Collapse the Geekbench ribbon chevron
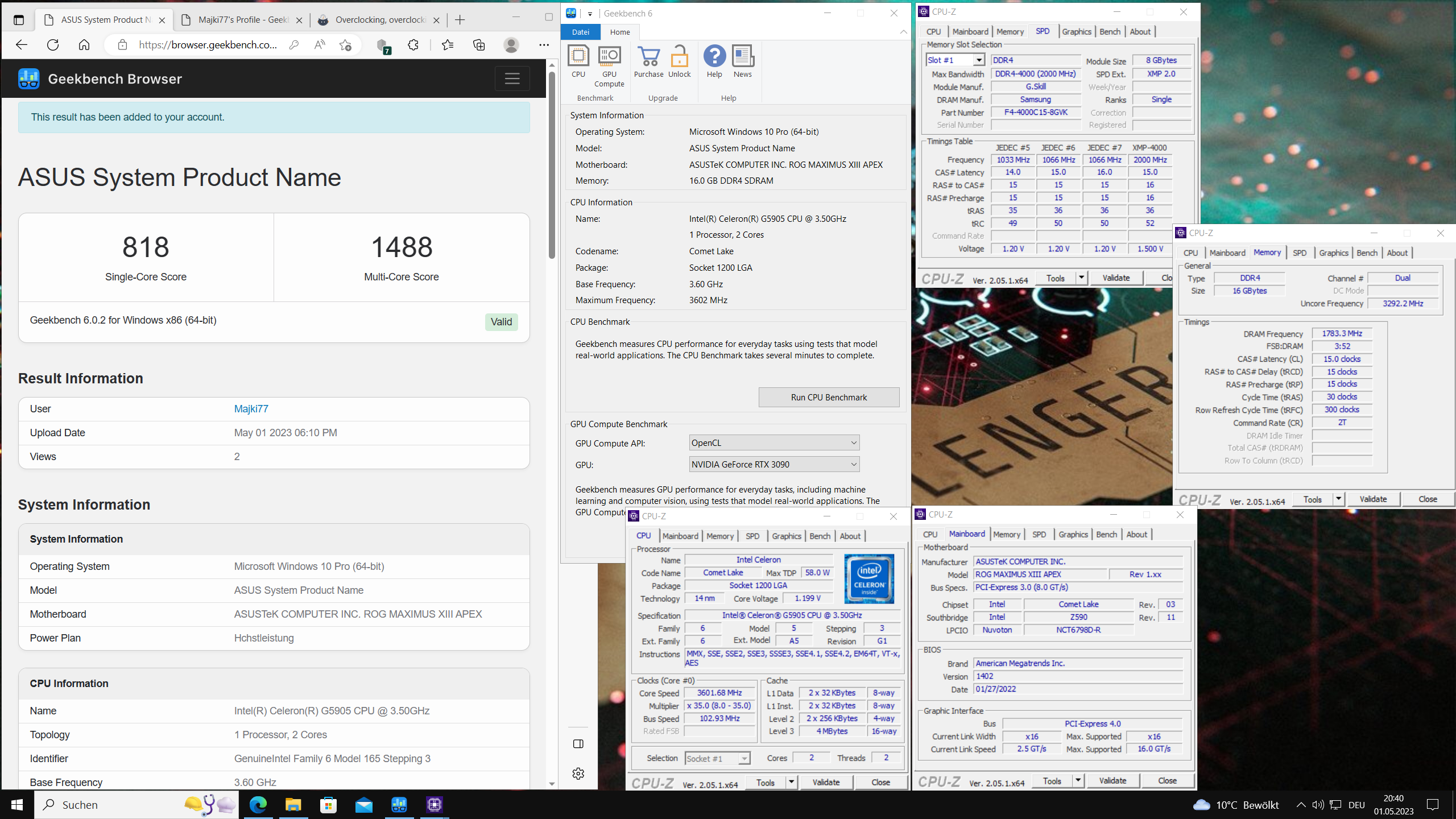The height and width of the screenshot is (819, 1456). tap(903, 32)
